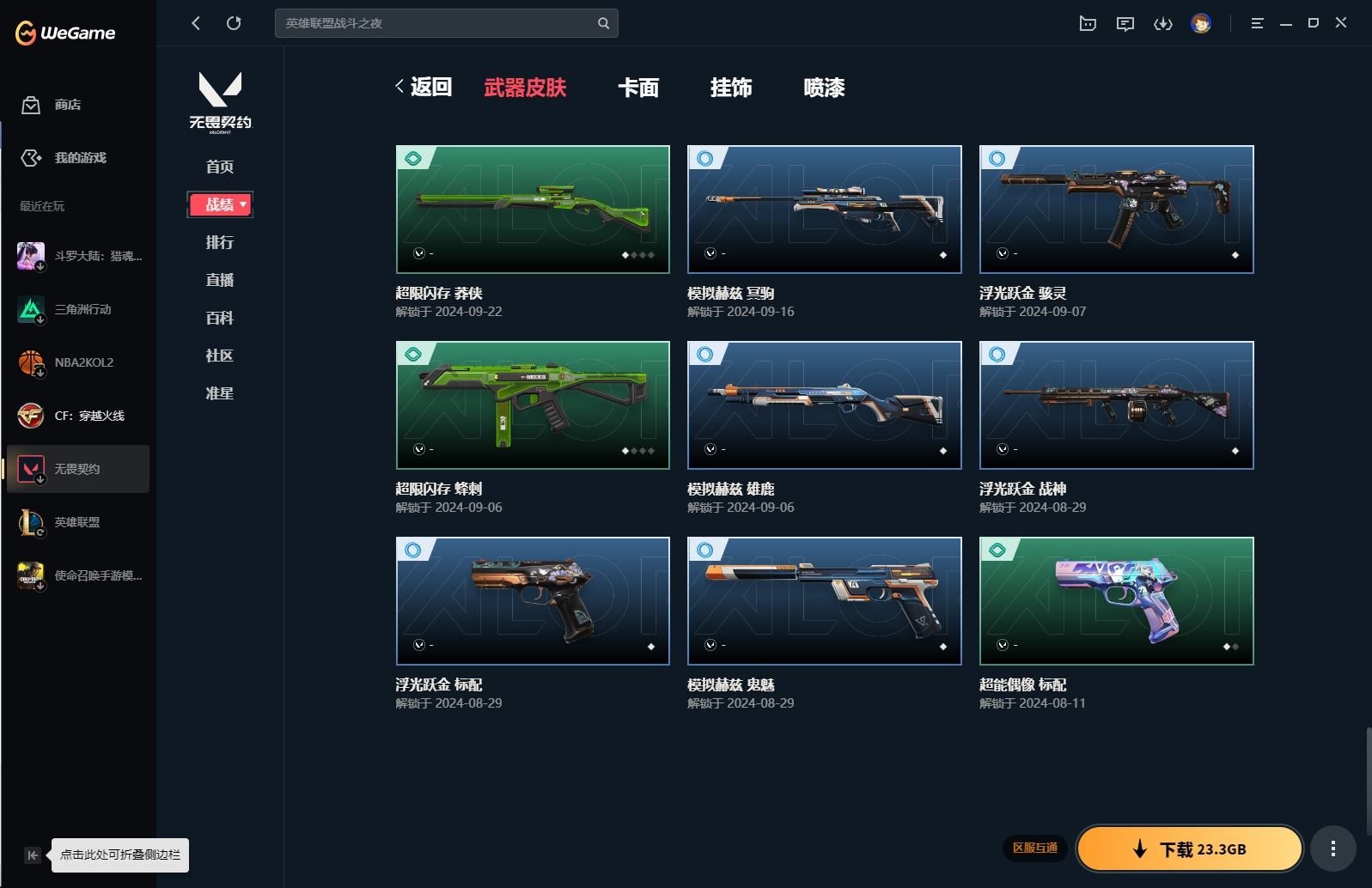Open the folder icon in title bar

[x=1088, y=24]
